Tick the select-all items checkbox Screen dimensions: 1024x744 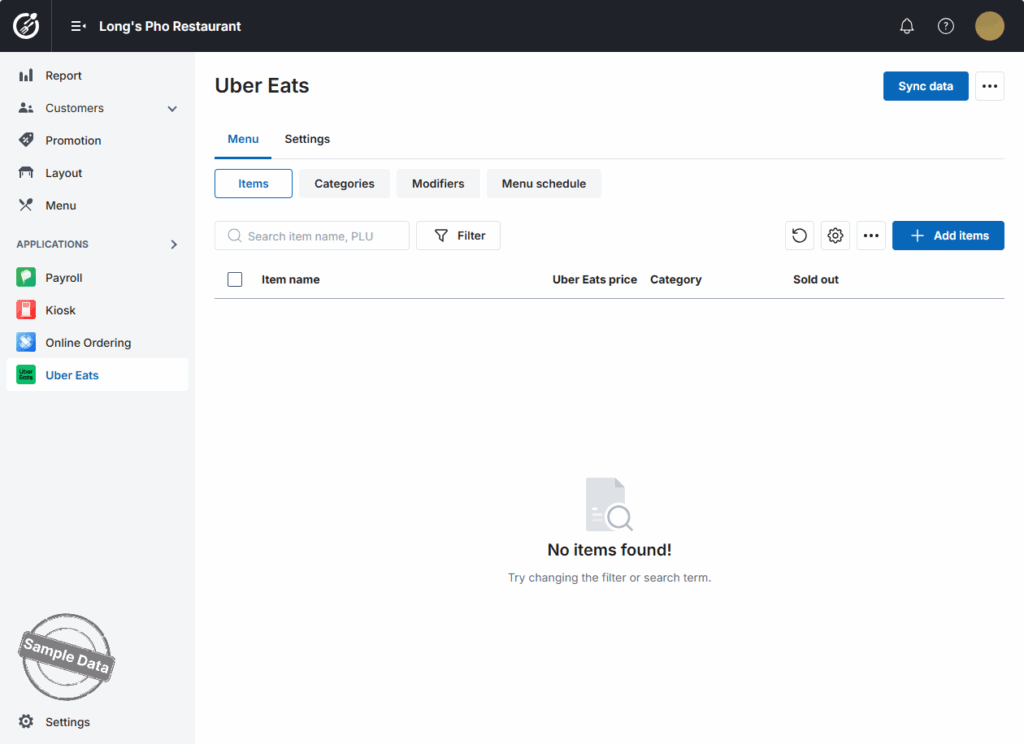pos(235,280)
